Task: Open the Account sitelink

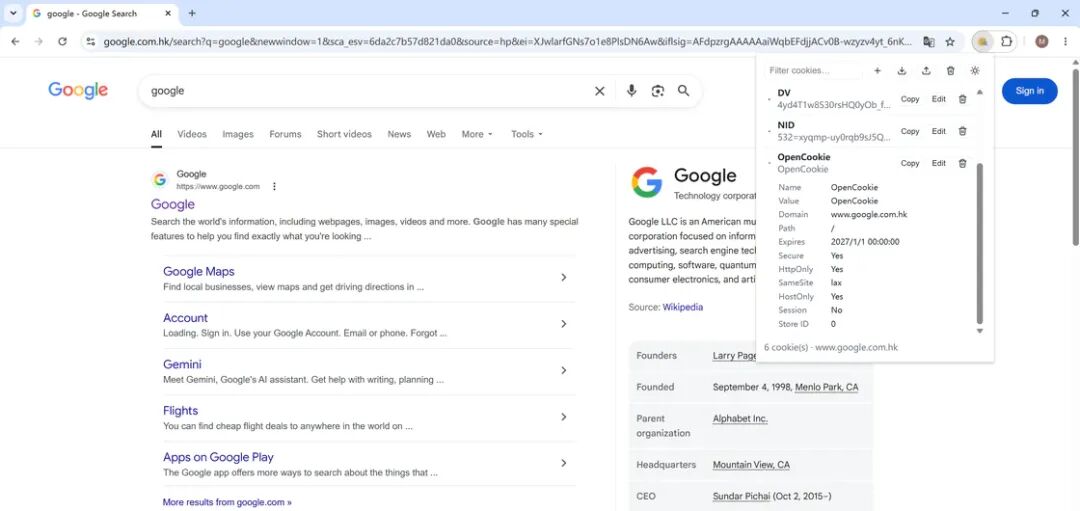Action: (185, 318)
